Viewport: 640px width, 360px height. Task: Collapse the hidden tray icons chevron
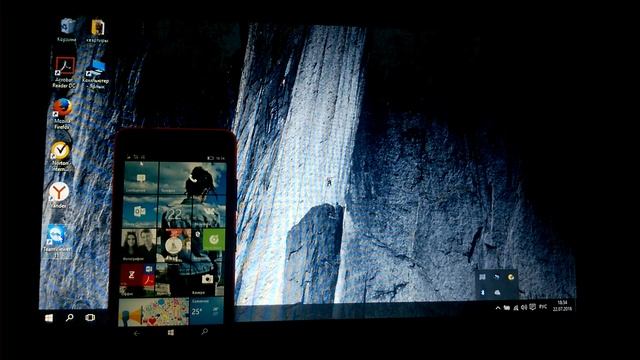498,308
